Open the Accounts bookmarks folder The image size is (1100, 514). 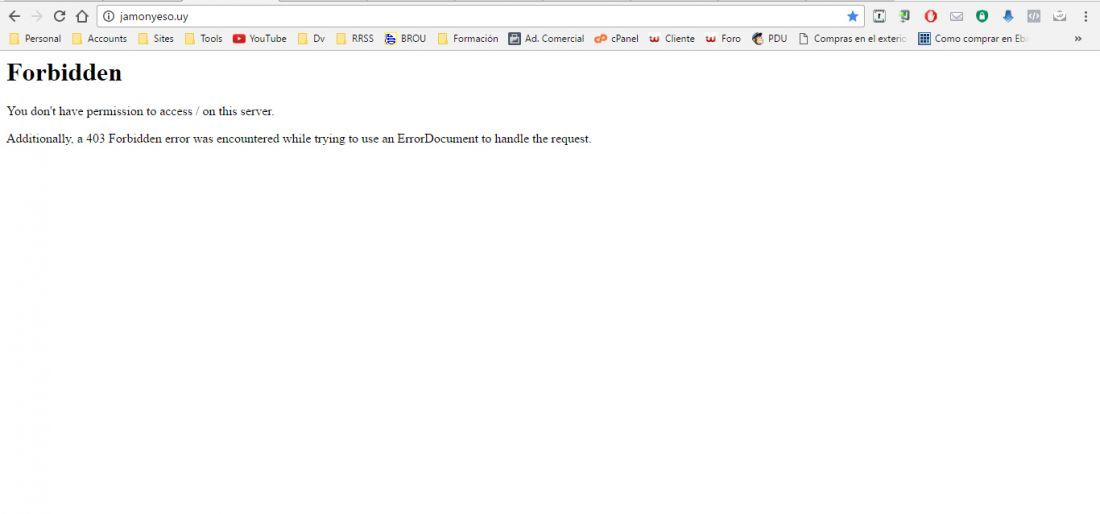pos(100,39)
